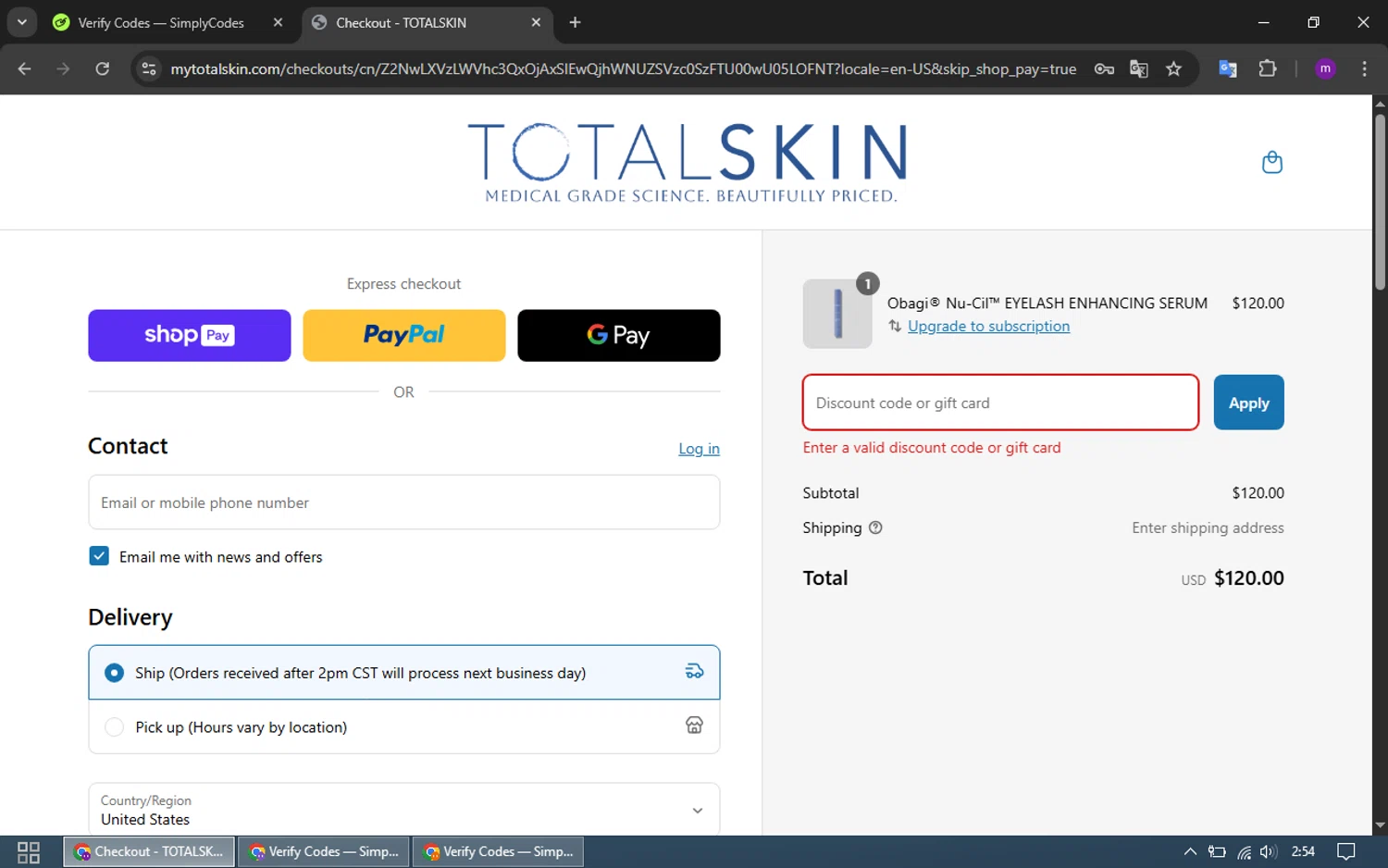
Task: Open the Chrome profile avatar
Action: 1325,68
